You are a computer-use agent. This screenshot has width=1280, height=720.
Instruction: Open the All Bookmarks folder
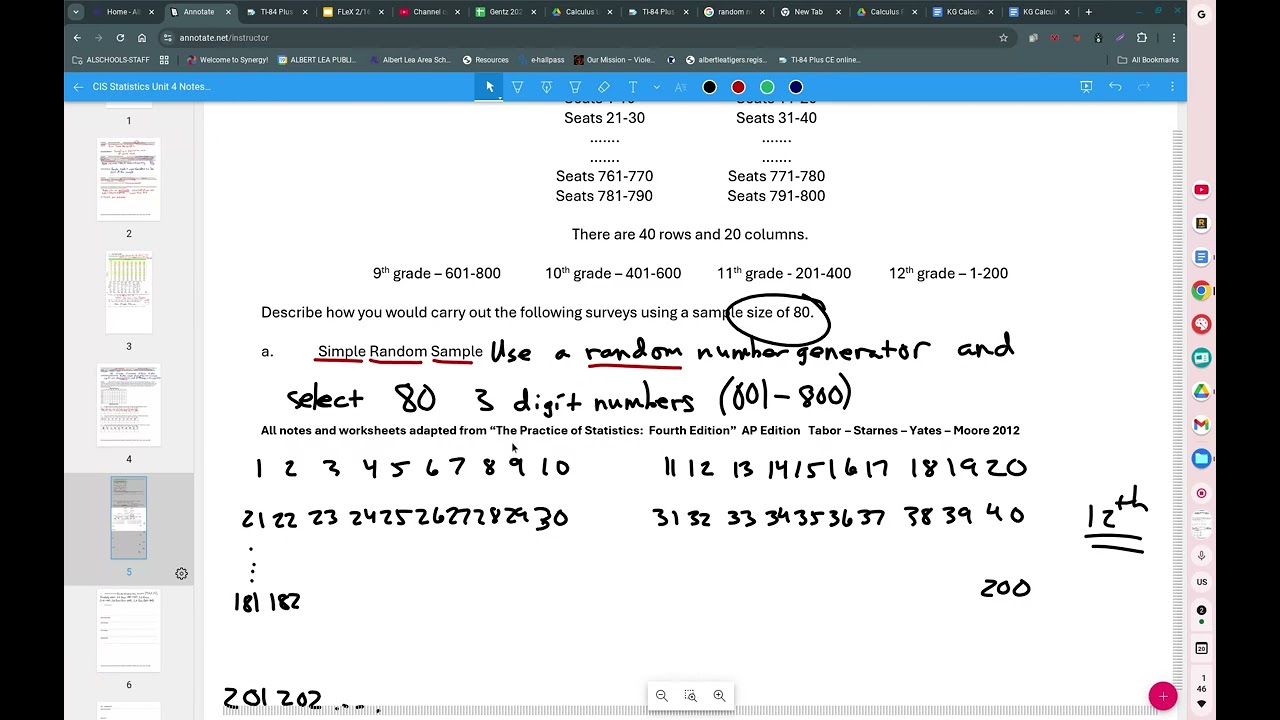click(1148, 60)
